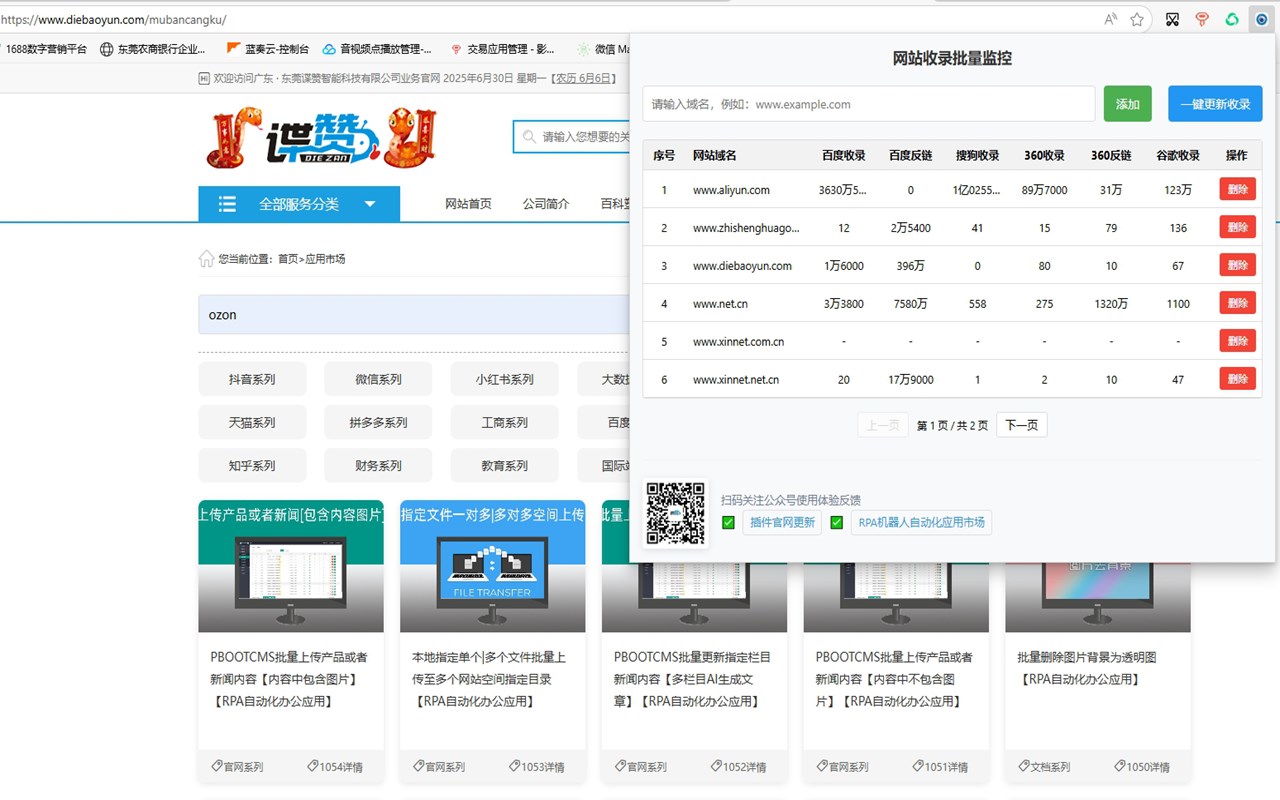Click the 谷歌收录 column header
Viewport: 1280px width, 800px height.
[1178, 155]
